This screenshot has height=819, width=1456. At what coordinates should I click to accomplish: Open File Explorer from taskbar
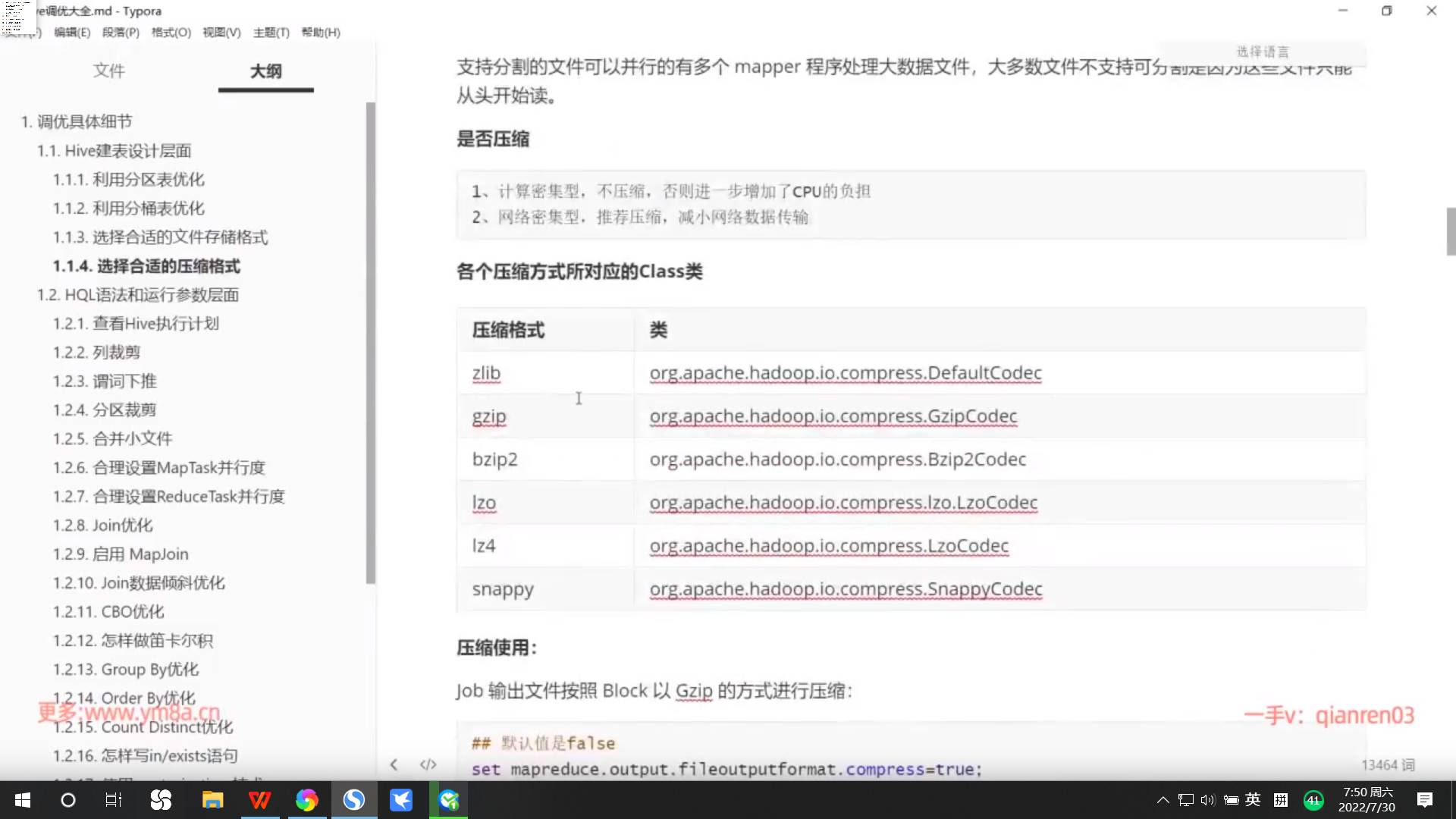click(212, 800)
